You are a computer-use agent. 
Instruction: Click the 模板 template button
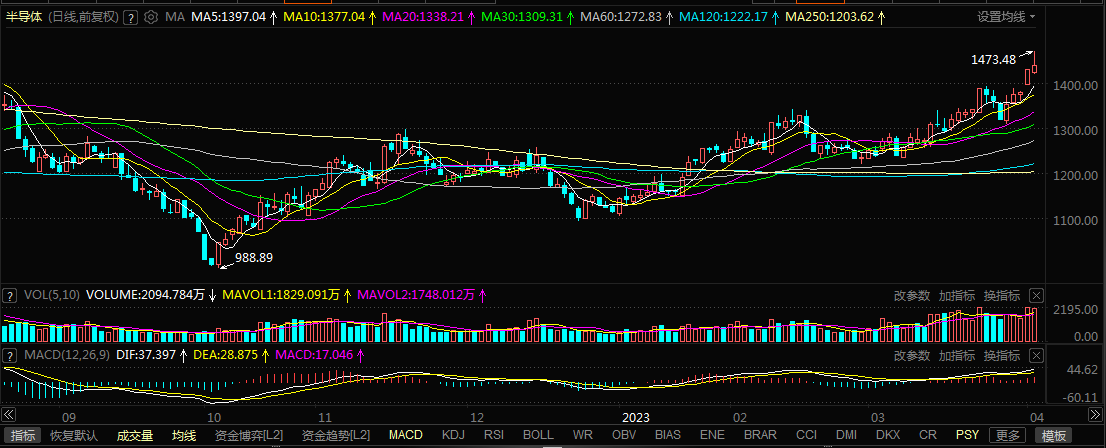coord(1052,435)
